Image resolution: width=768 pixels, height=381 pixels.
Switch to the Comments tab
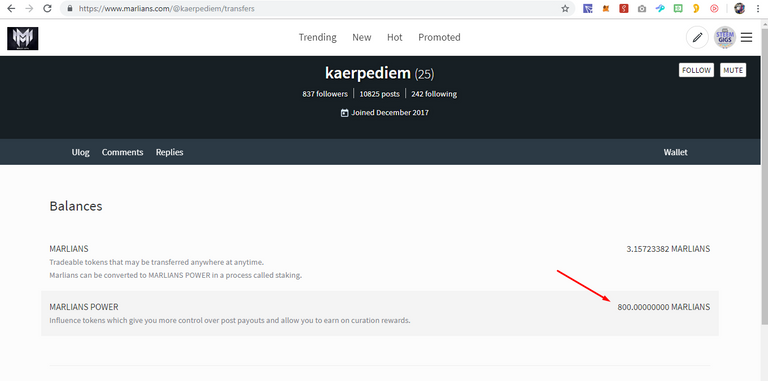(x=122, y=152)
